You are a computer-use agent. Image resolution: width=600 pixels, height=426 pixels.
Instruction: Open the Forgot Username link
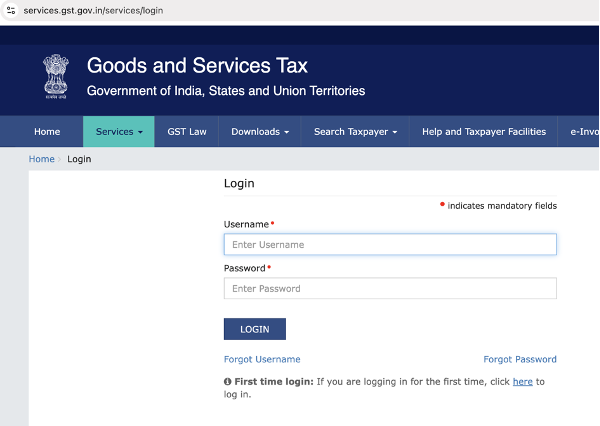262,359
